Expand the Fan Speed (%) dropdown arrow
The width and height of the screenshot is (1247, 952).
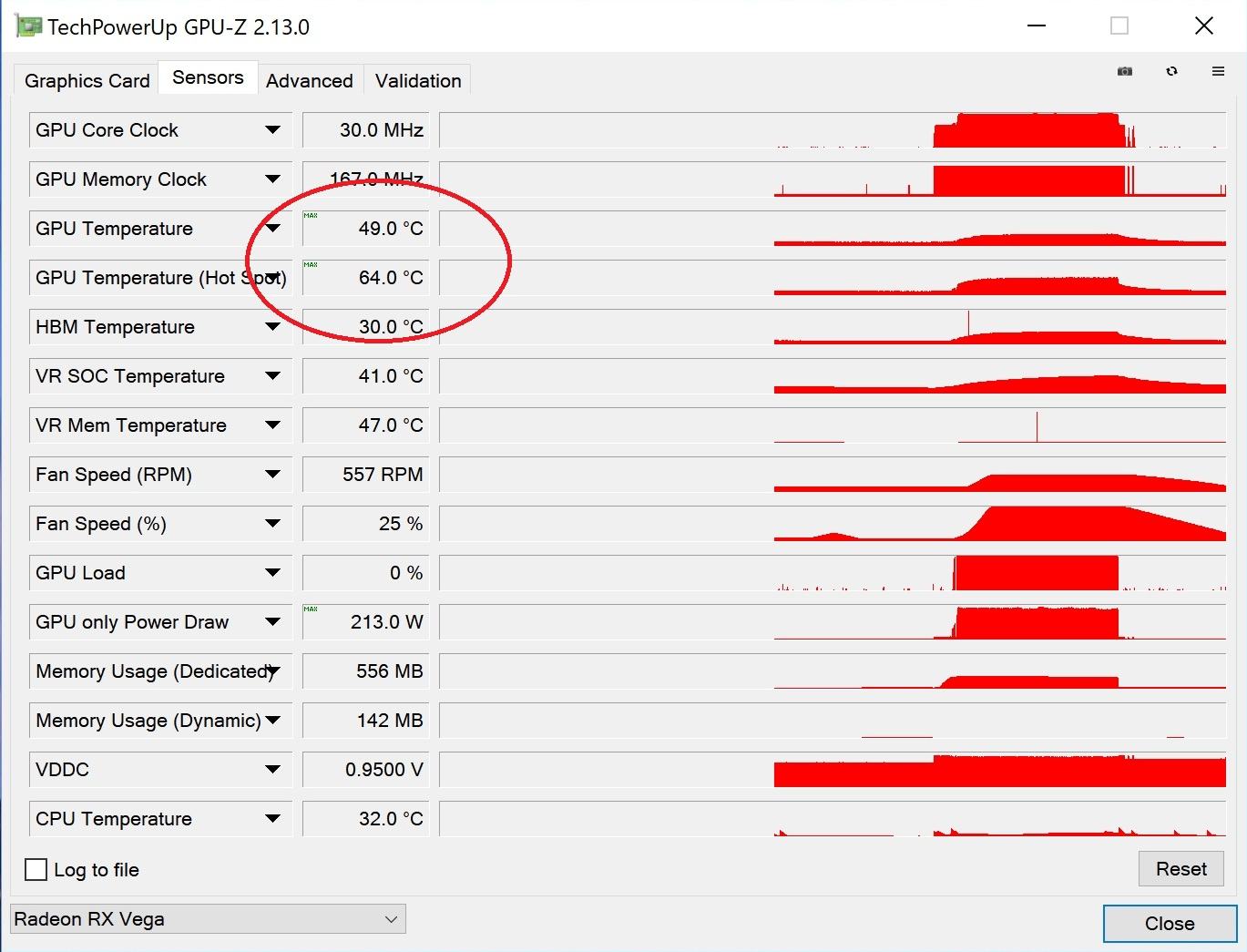click(272, 523)
